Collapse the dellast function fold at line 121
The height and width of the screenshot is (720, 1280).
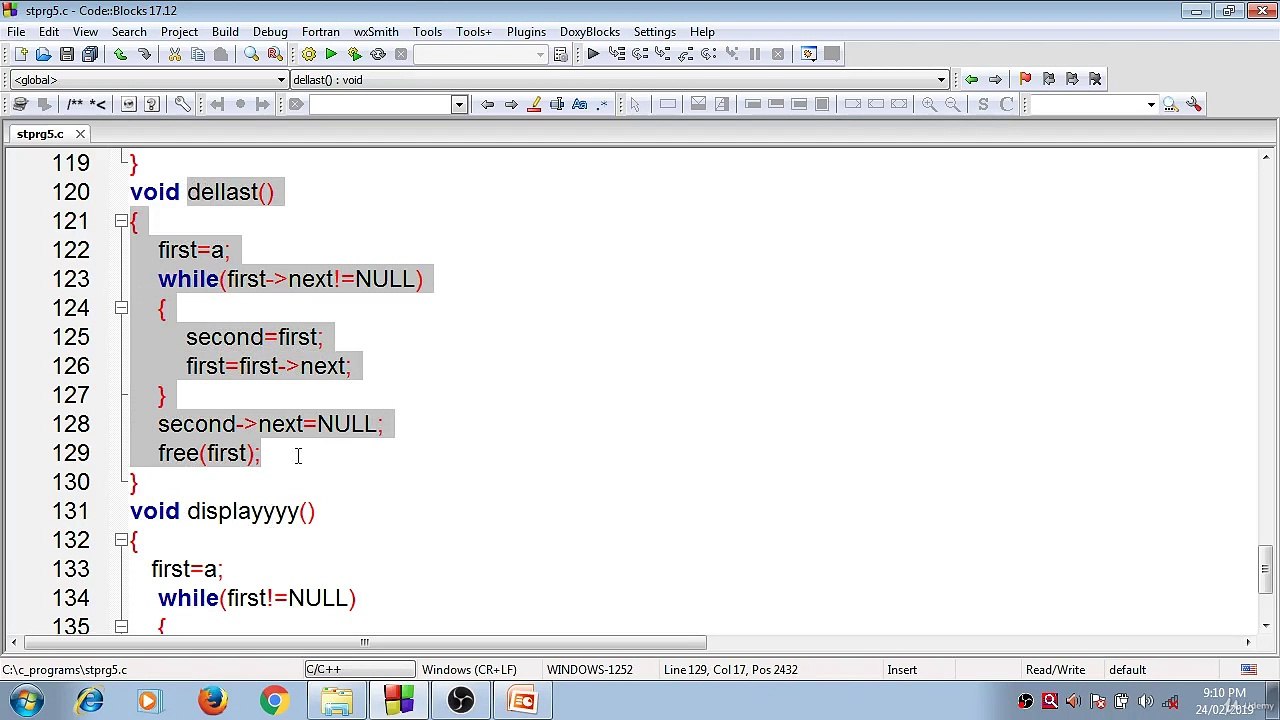(121, 221)
